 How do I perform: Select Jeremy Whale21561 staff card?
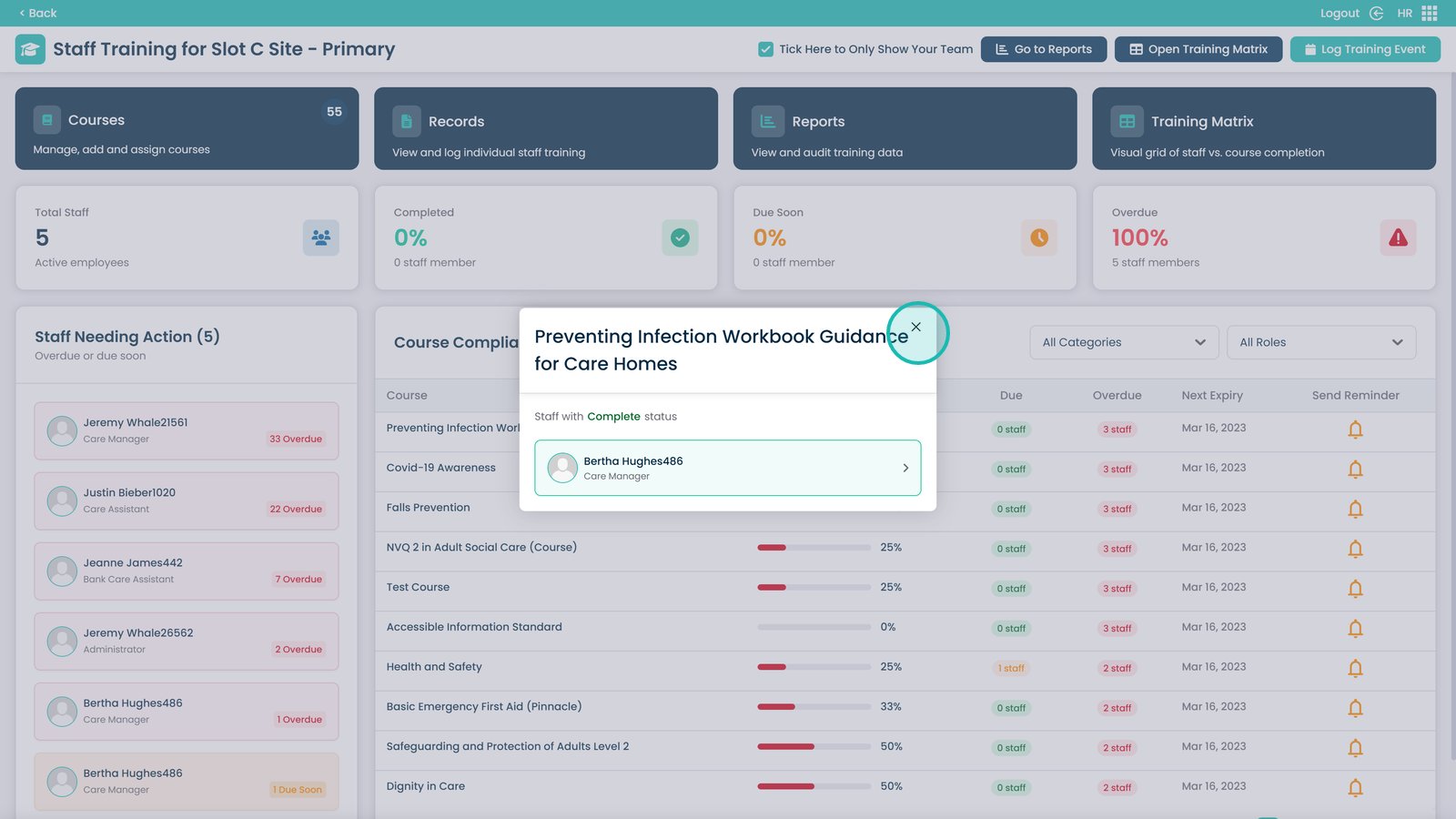tap(187, 430)
